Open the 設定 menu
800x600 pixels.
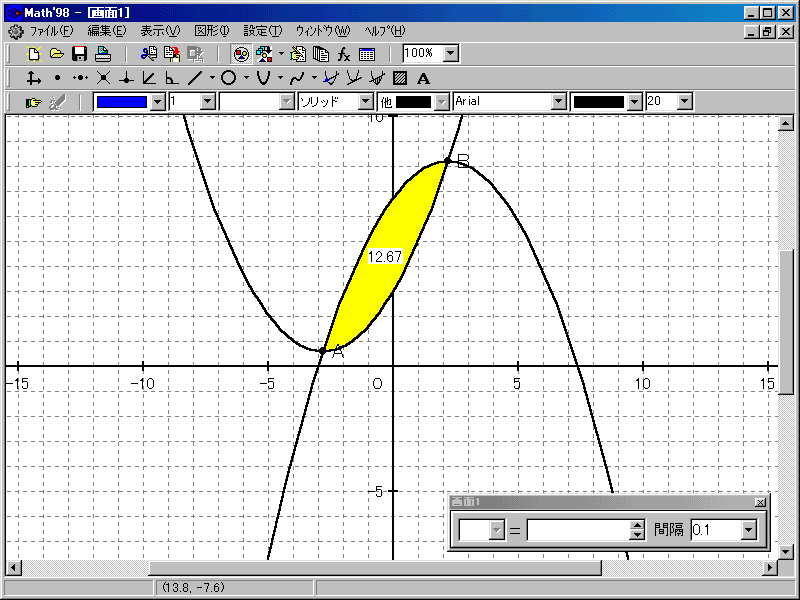(263, 31)
